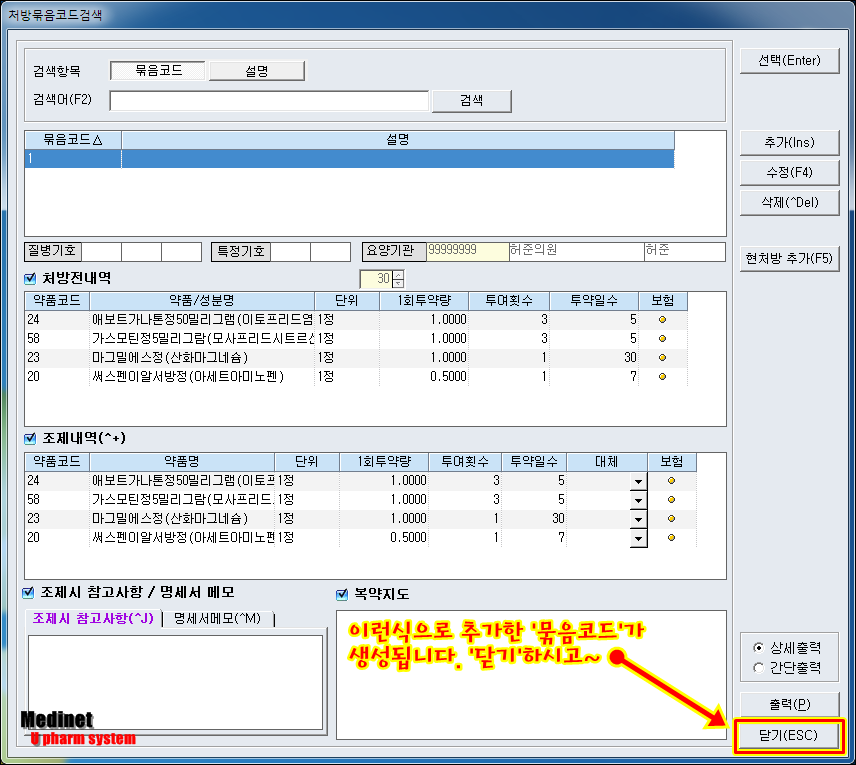This screenshot has height=765, width=856.
Task: Click the 닫기(ESC) button
Action: (788, 736)
